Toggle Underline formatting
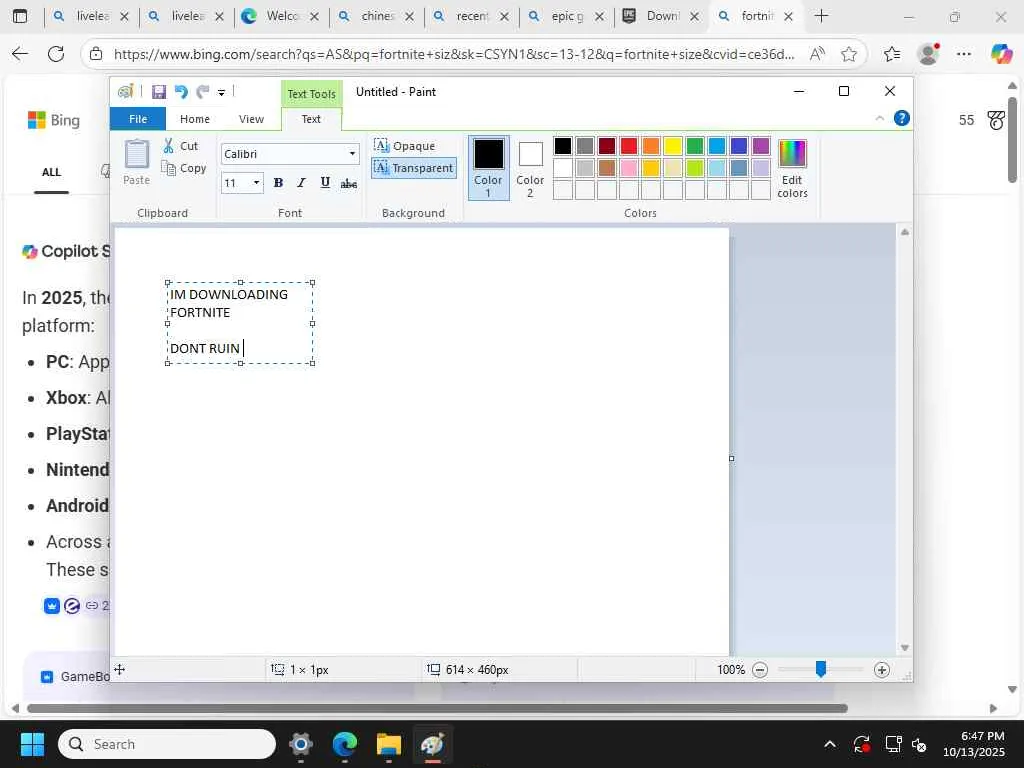Viewport: 1024px width, 768px height. click(x=325, y=183)
